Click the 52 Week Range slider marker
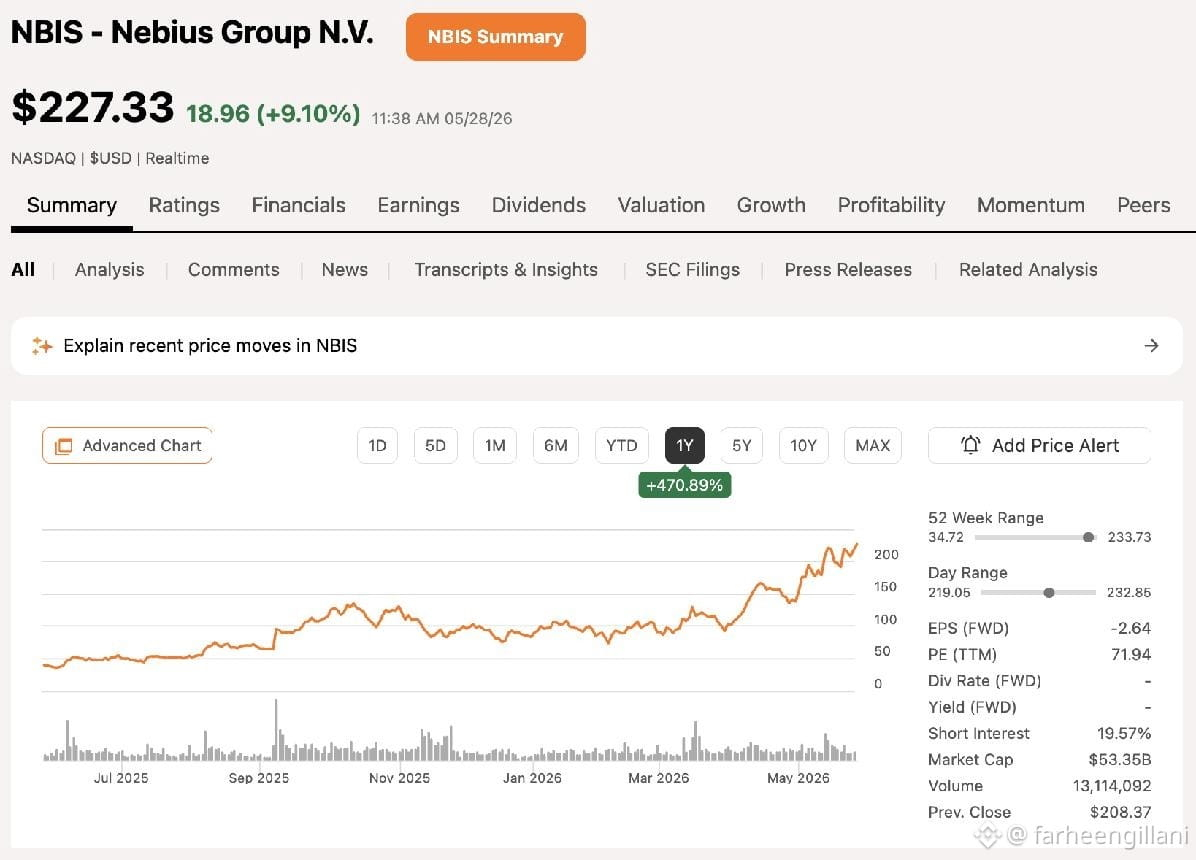This screenshot has width=1196, height=860. click(x=1088, y=537)
